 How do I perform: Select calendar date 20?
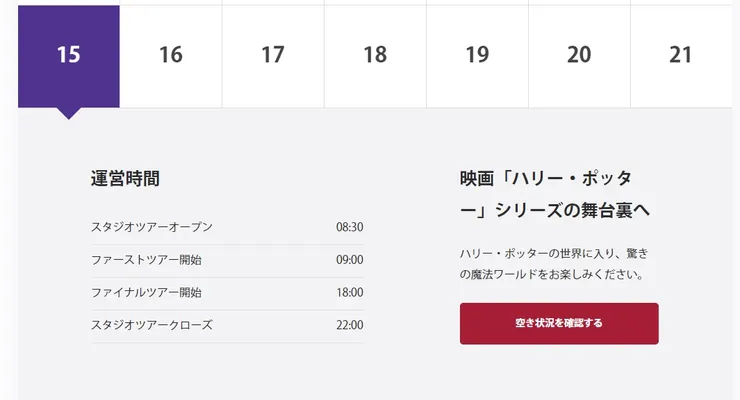click(x=579, y=56)
